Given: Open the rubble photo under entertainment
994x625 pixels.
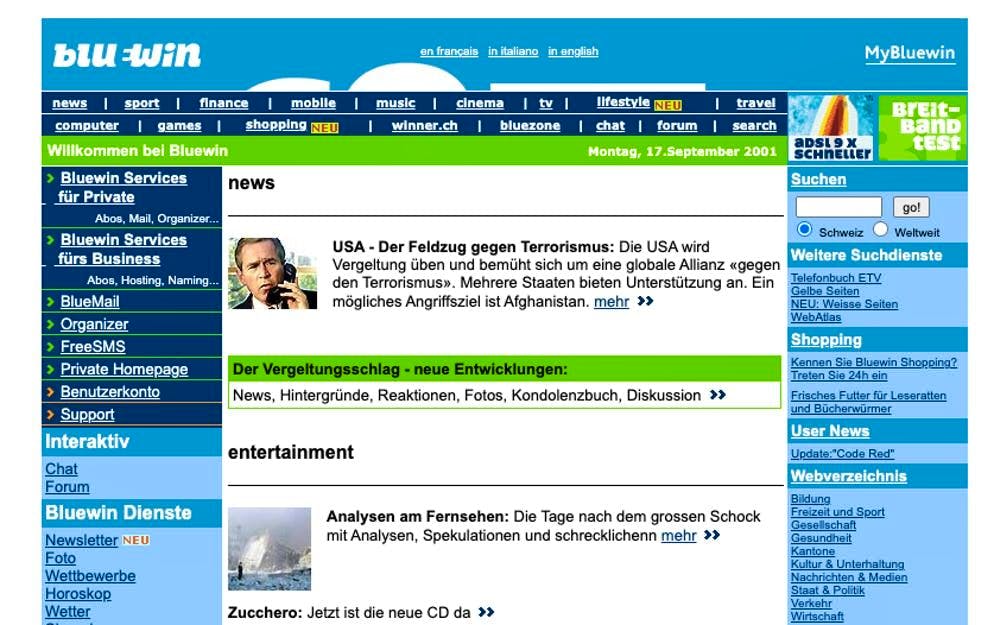Looking at the screenshot, I should pos(269,549).
